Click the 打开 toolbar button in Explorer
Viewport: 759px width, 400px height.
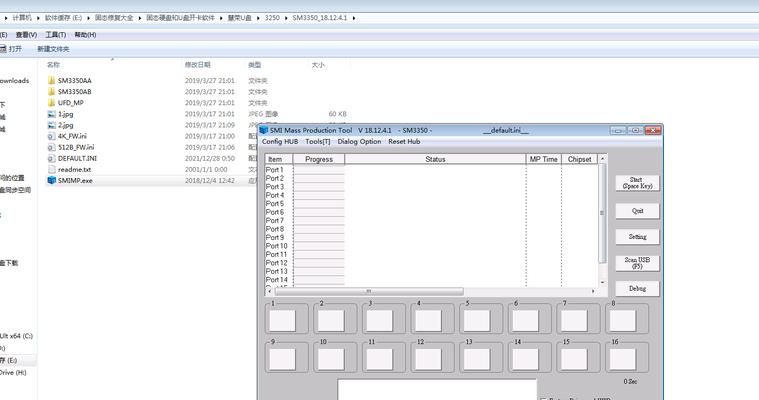coord(11,49)
